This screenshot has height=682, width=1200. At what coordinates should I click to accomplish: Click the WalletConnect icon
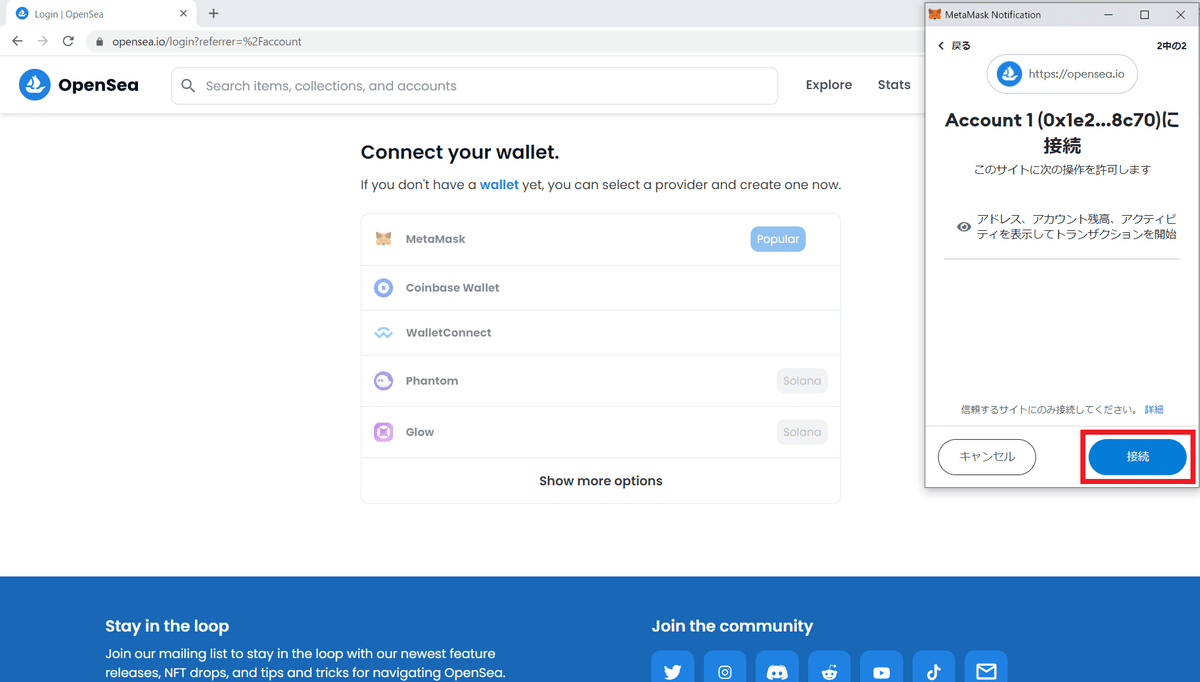(383, 333)
